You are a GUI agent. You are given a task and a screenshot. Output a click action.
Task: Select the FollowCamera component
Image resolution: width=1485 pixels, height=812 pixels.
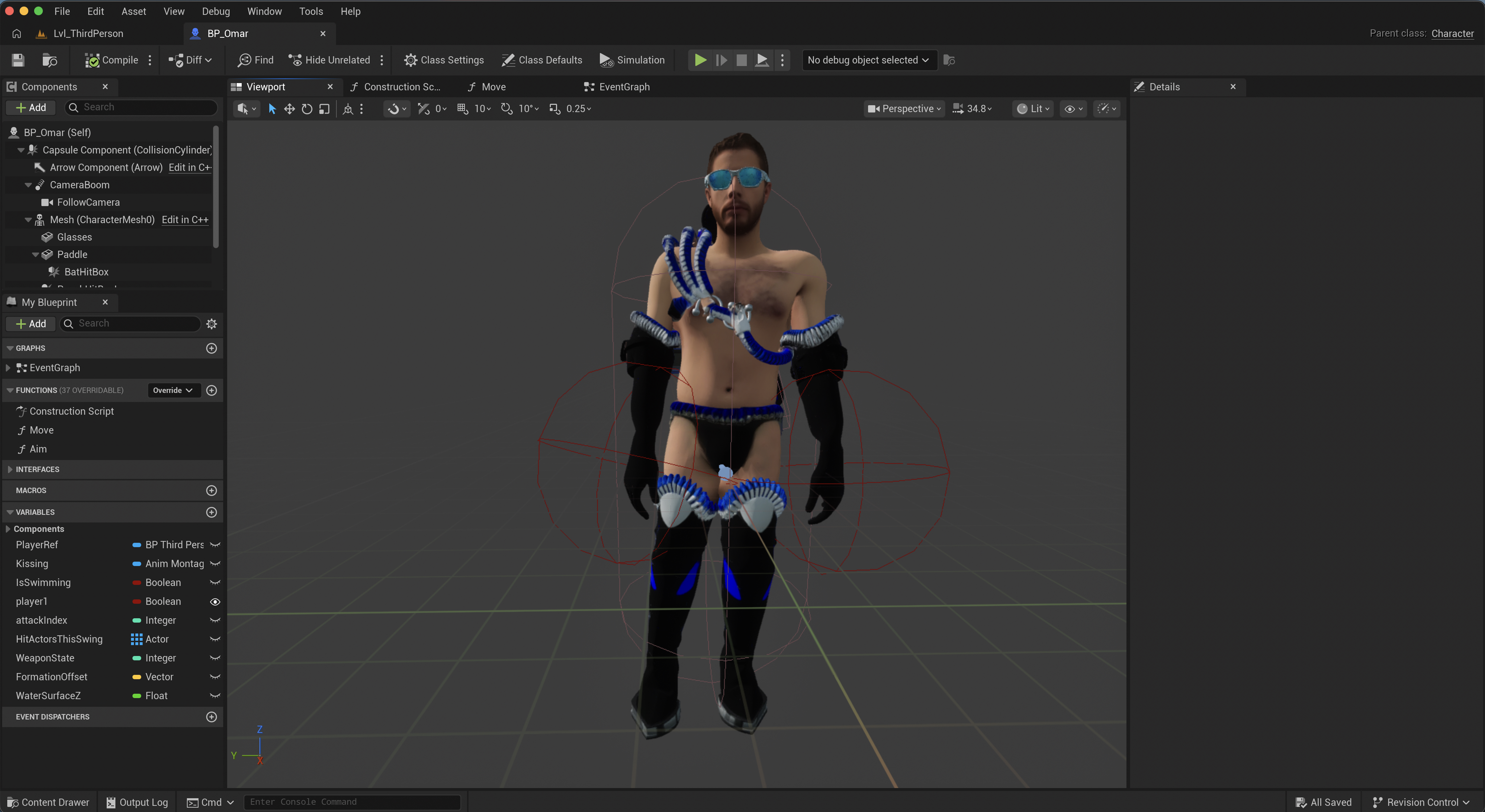click(87, 202)
